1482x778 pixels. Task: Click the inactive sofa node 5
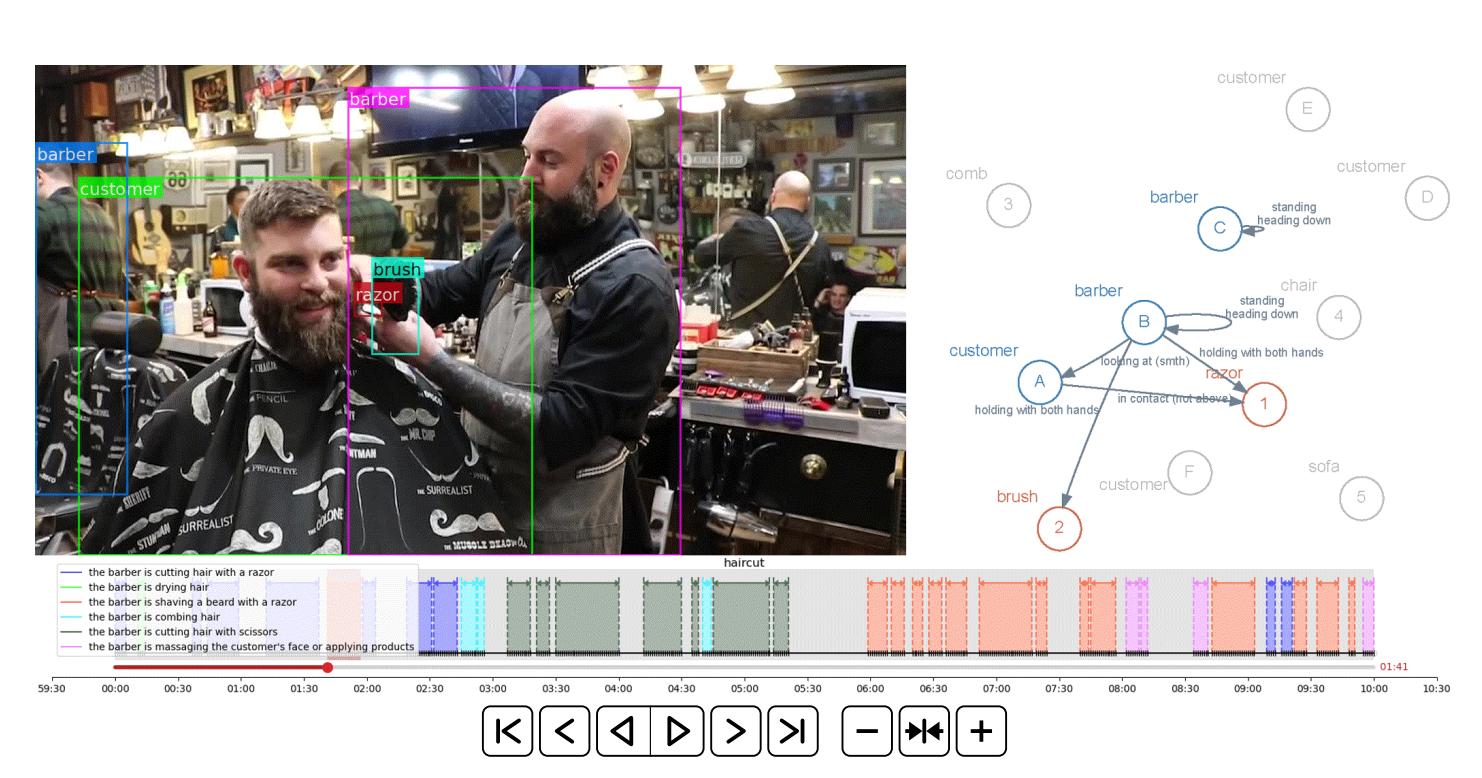pyautogui.click(x=1361, y=497)
